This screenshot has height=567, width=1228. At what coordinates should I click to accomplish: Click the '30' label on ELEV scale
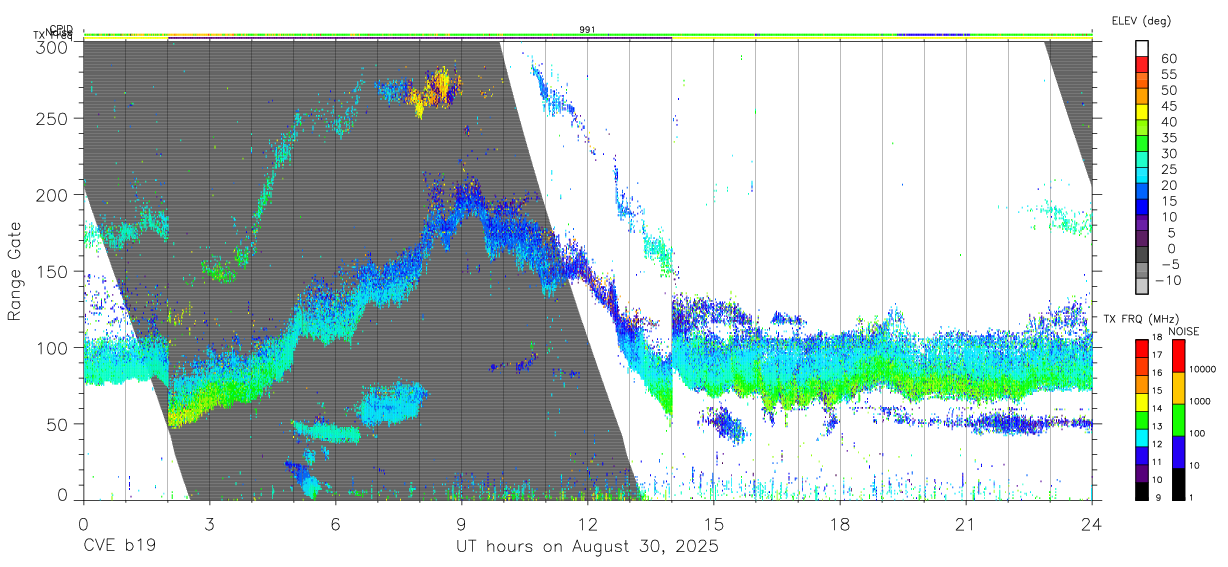click(1167, 153)
